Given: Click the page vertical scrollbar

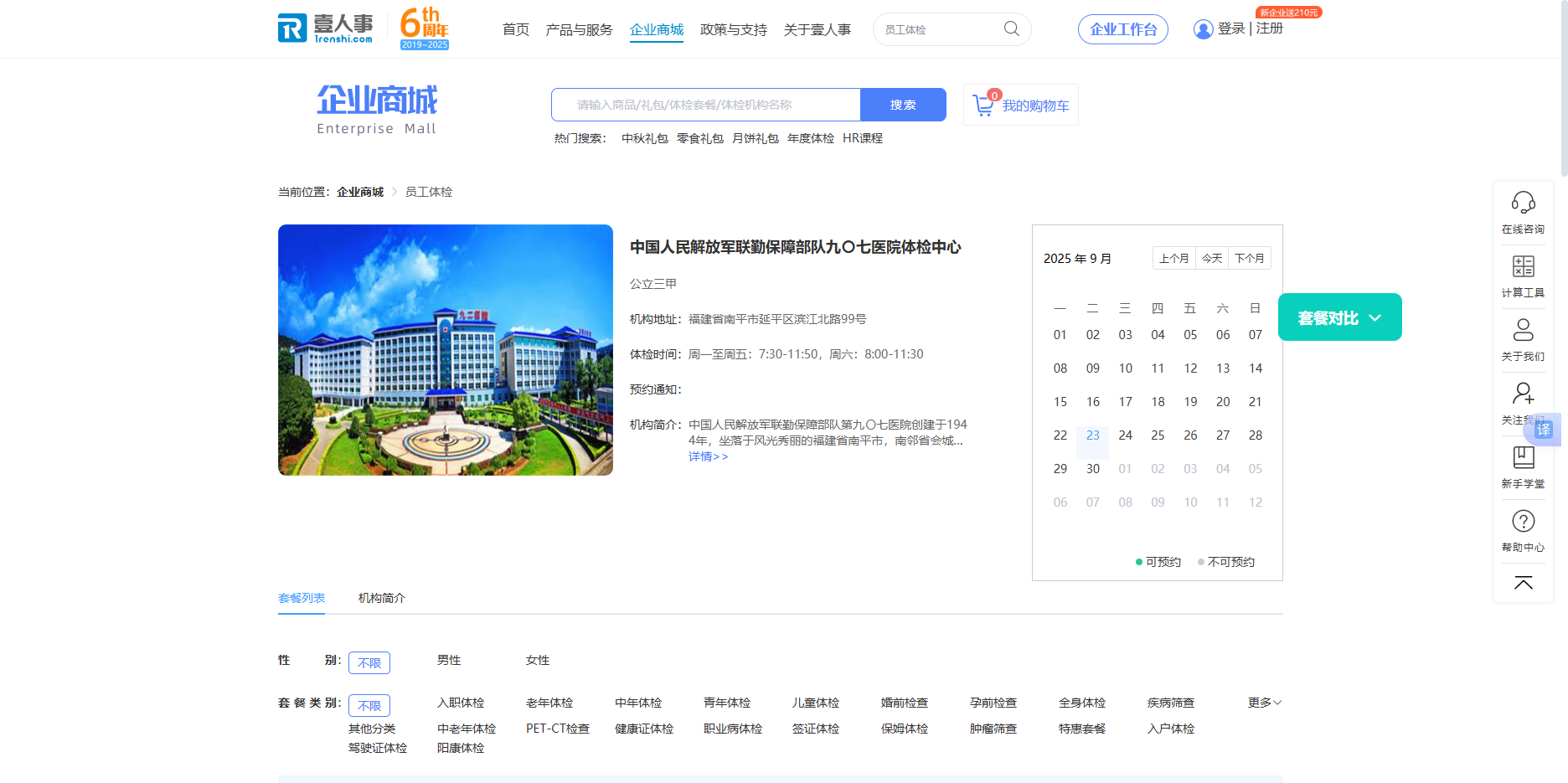Looking at the screenshot, I should (x=1563, y=88).
